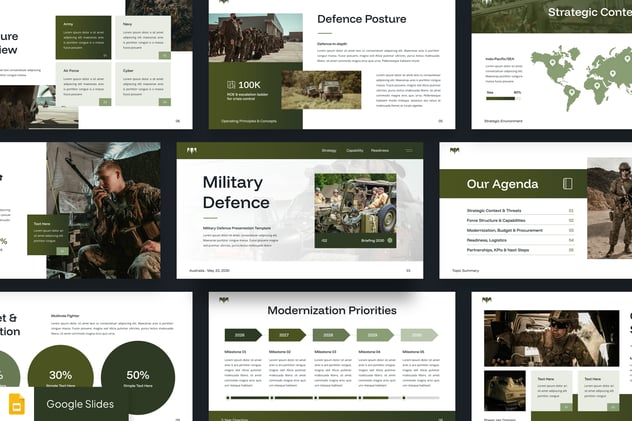
Task: Select the Strategy tab on title slide
Action: (x=329, y=150)
